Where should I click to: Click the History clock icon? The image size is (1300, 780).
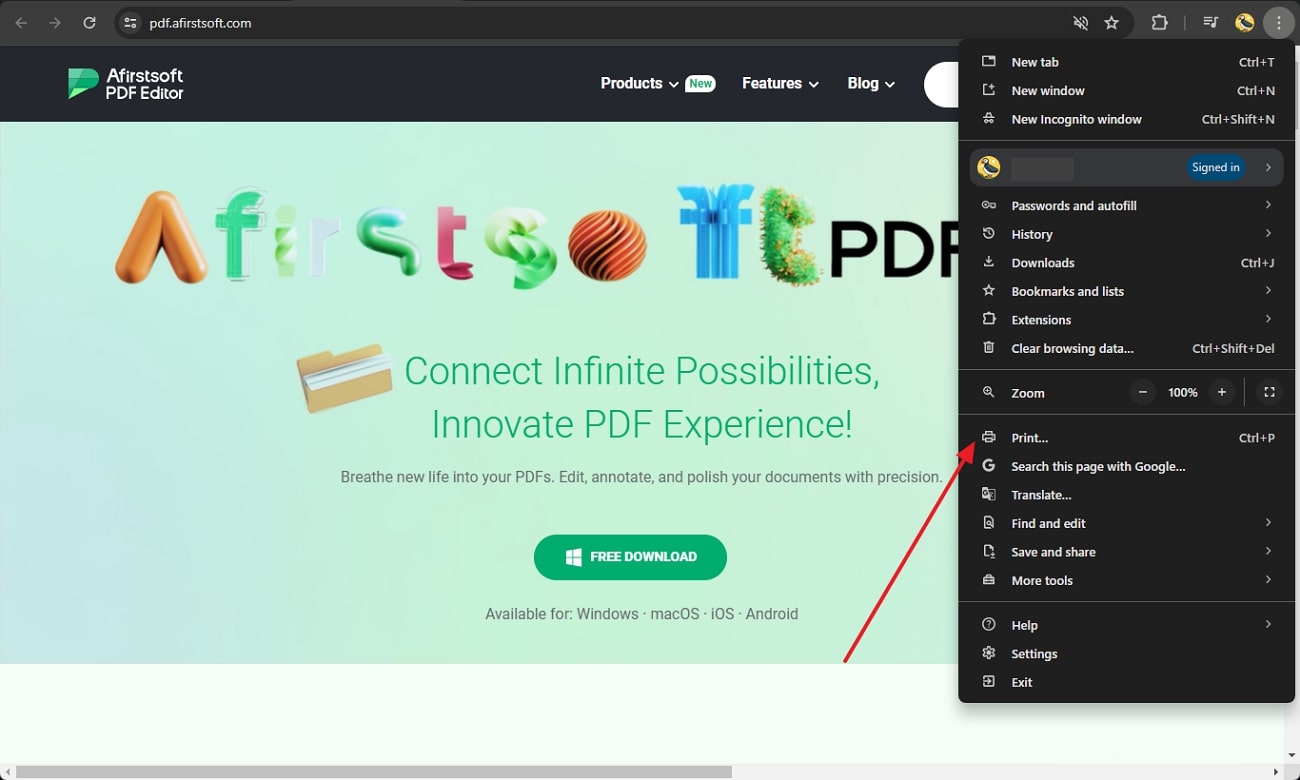(x=989, y=233)
